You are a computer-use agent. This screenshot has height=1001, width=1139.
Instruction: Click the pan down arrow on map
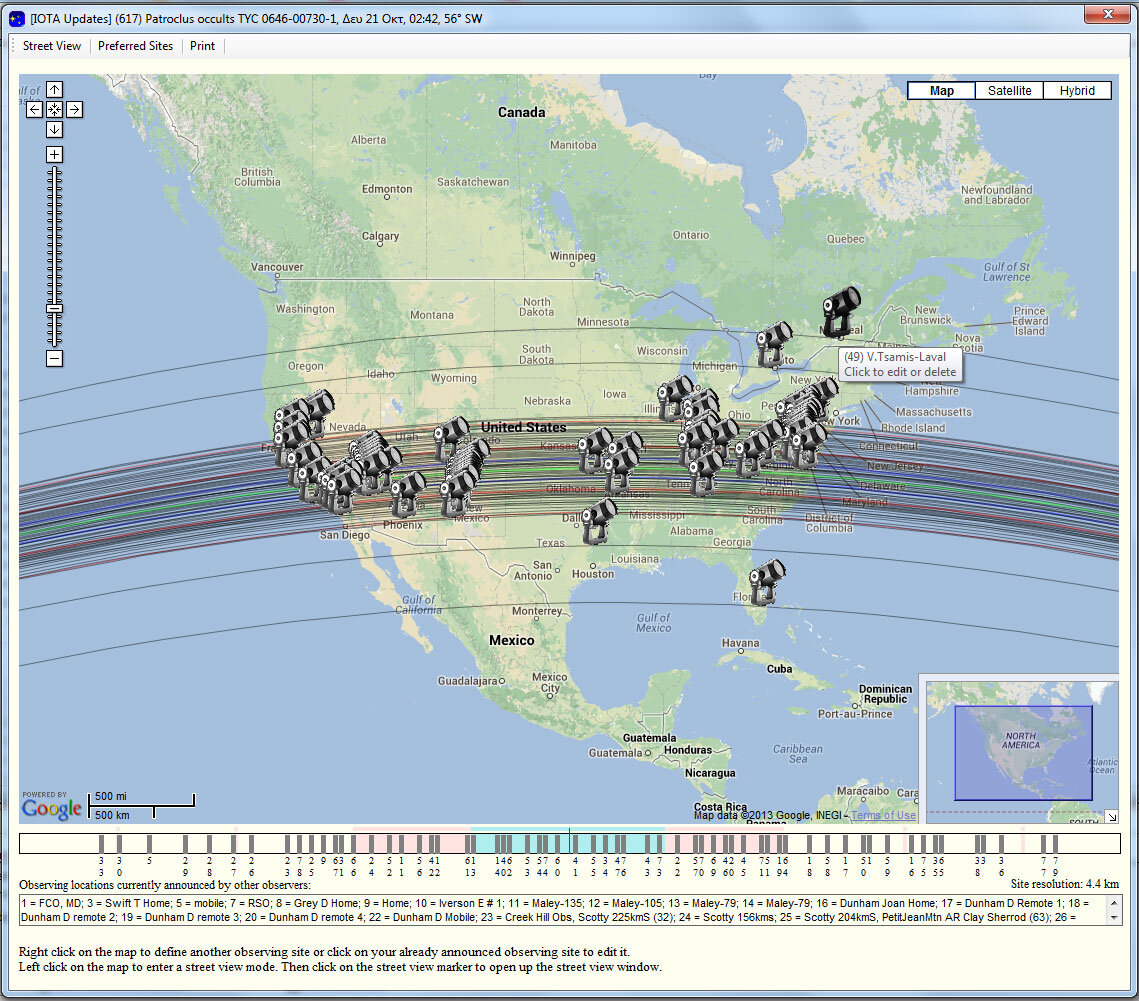click(x=54, y=129)
